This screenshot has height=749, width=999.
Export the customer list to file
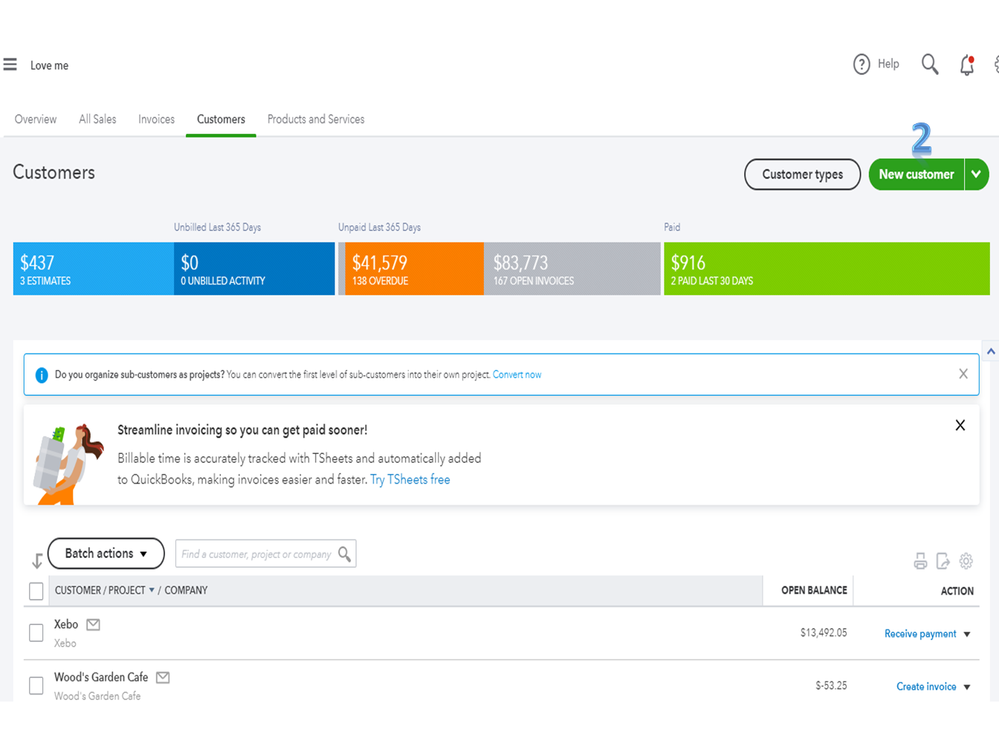943,562
